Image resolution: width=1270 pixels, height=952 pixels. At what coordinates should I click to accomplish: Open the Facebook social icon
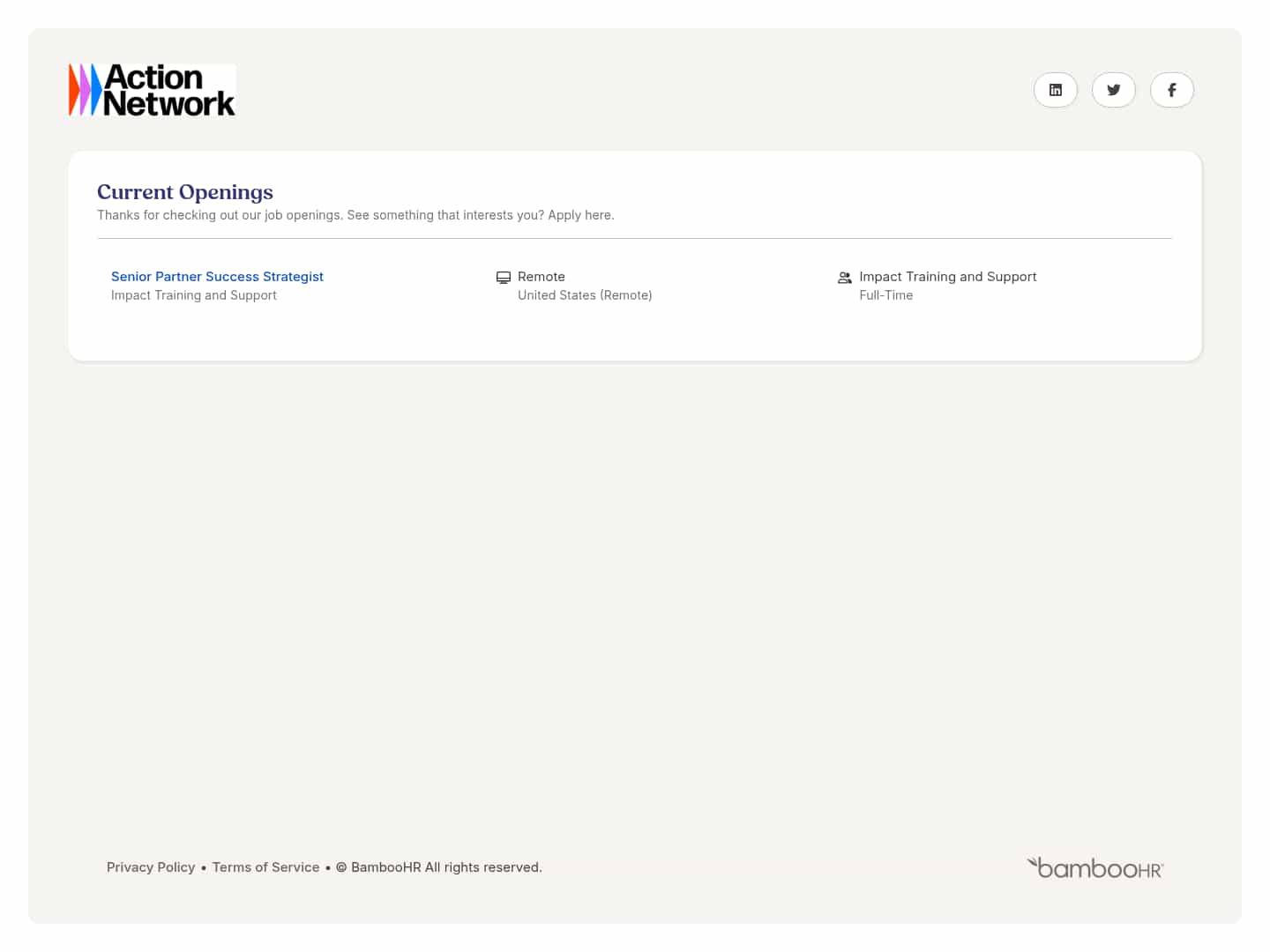1171,90
